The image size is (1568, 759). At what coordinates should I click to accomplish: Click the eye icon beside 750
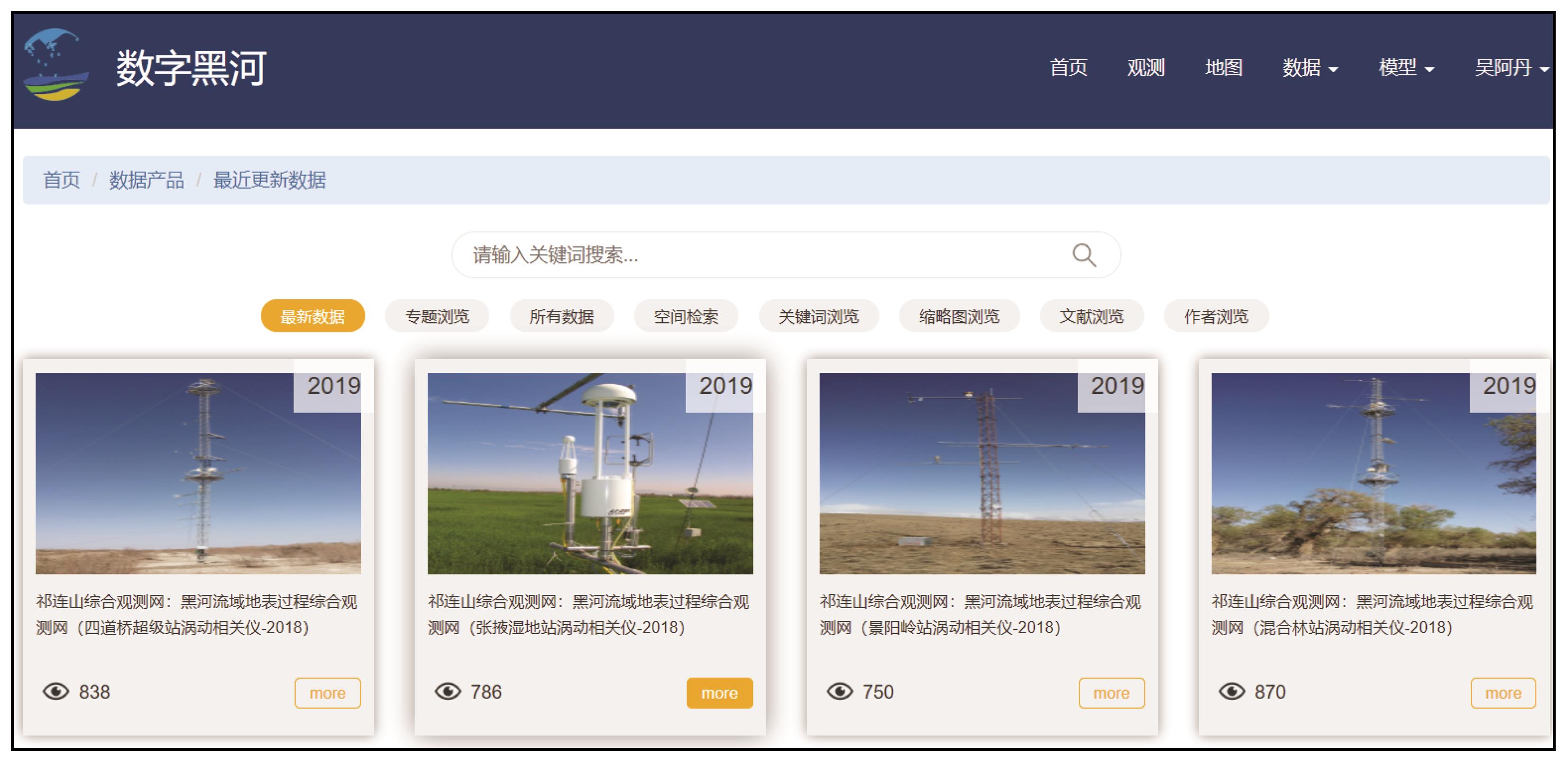(x=840, y=691)
